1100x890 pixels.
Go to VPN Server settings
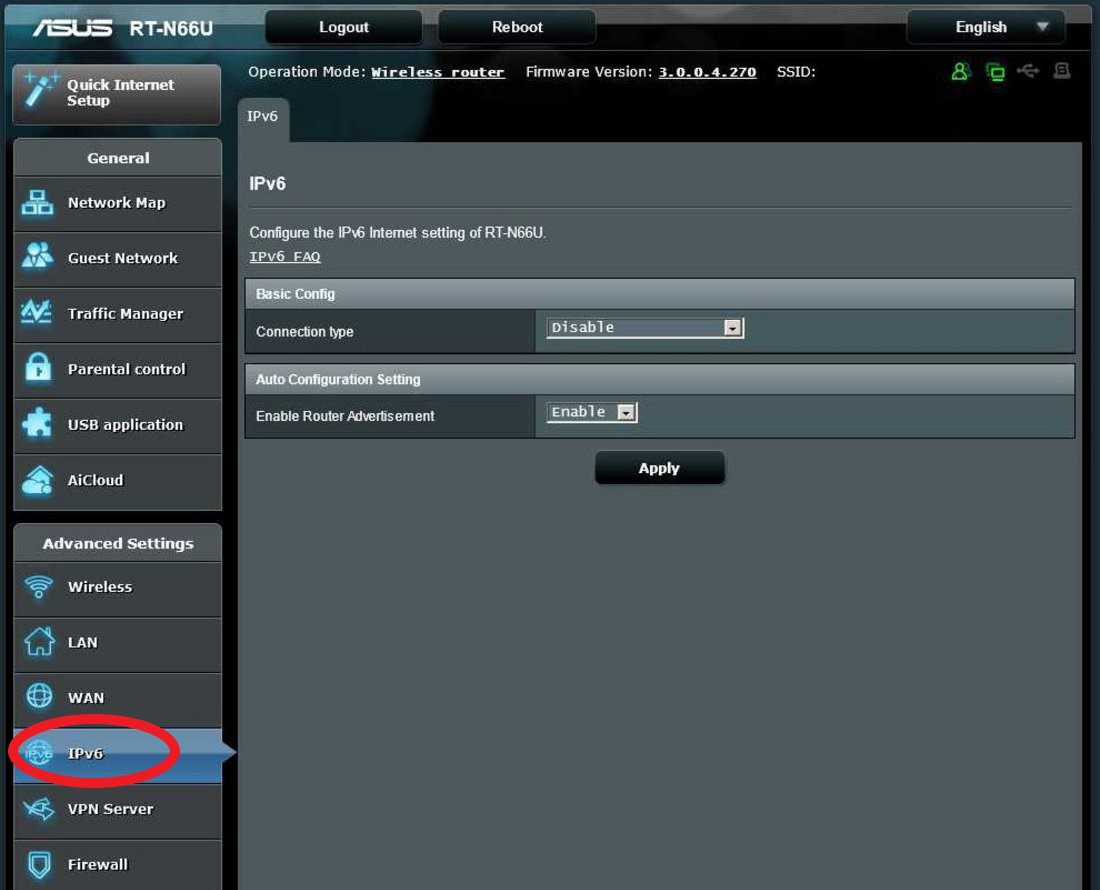tap(117, 809)
